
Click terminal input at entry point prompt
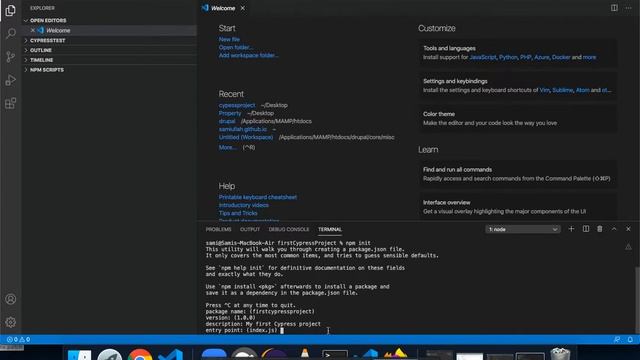pyautogui.click(x=282, y=330)
